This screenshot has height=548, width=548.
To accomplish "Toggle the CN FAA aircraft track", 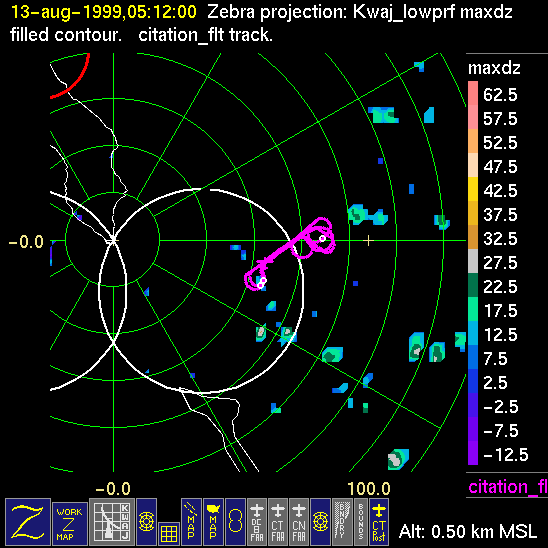I will 299,522.
